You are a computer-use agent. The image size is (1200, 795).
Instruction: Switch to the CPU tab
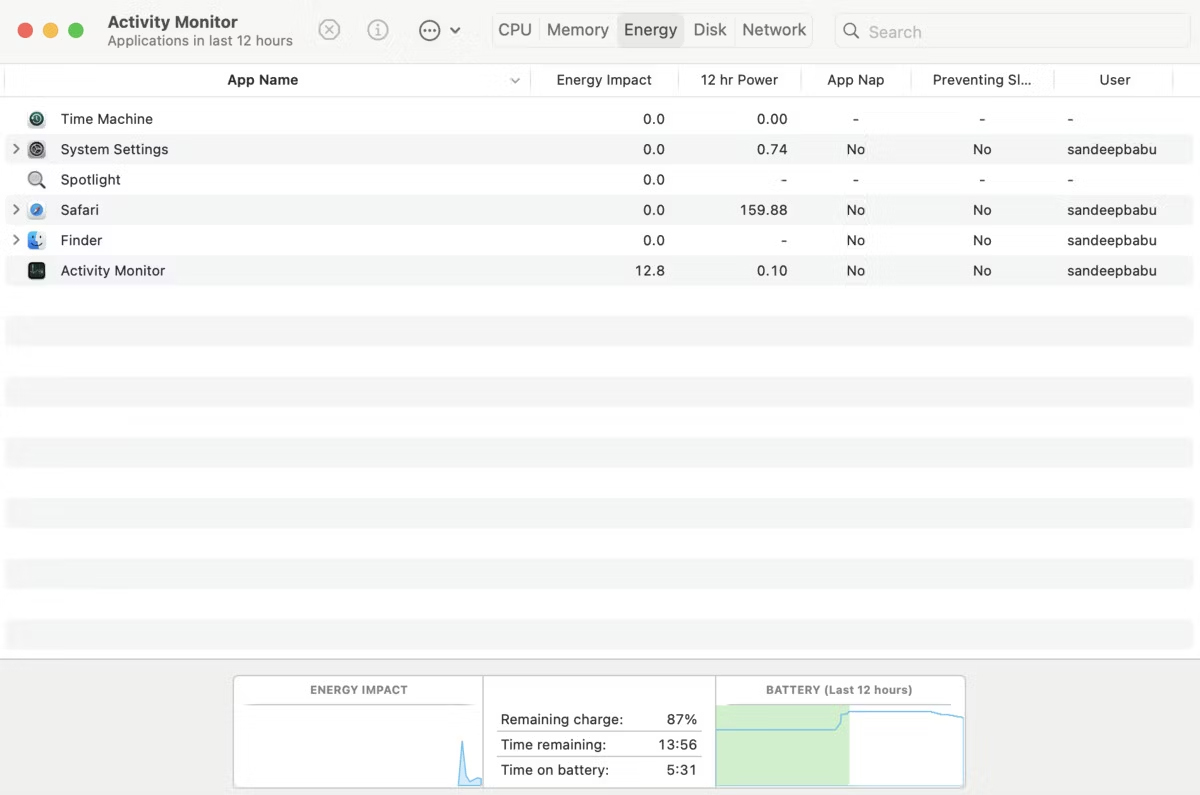[x=514, y=29]
